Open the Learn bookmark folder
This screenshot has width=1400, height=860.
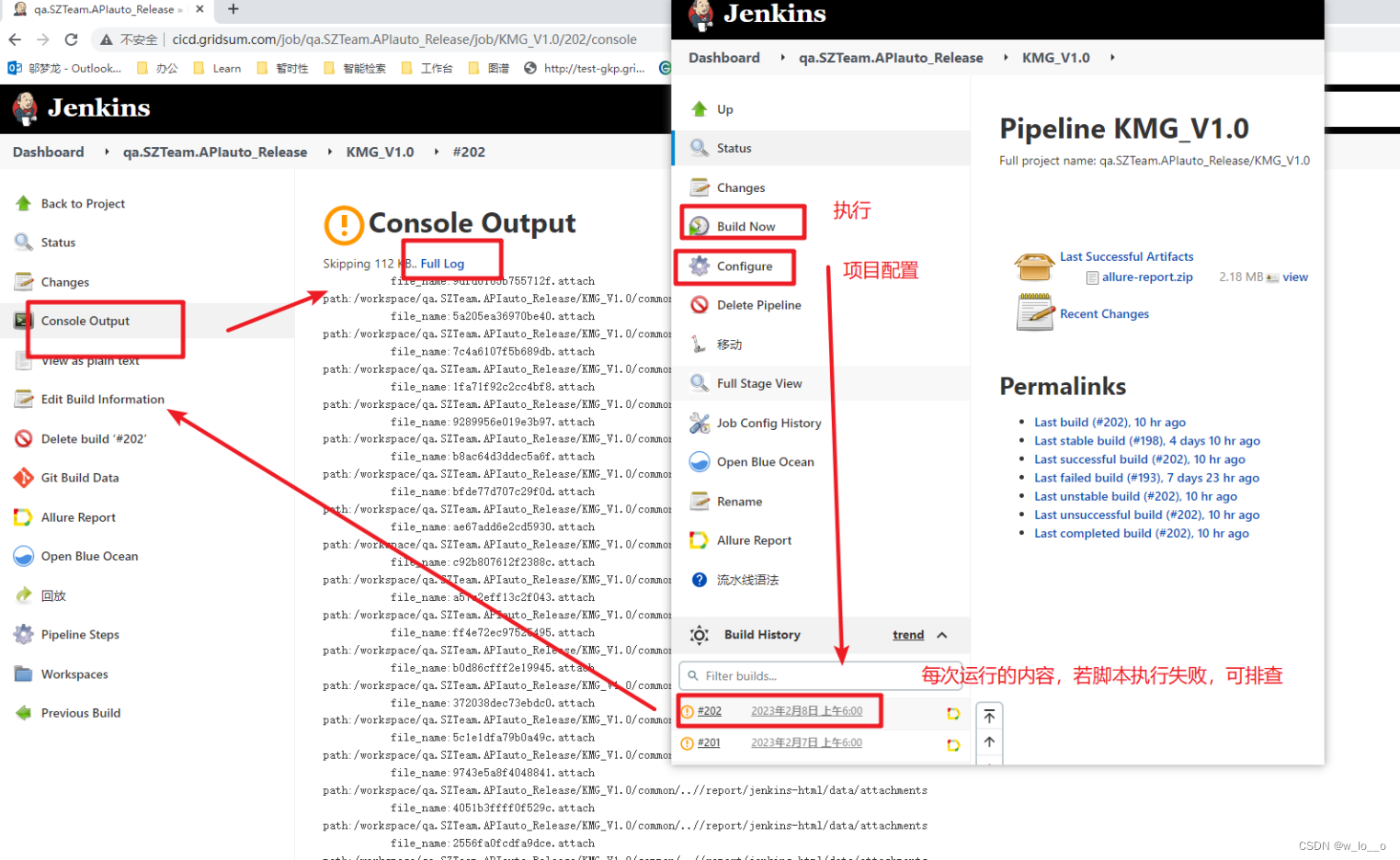[217, 68]
